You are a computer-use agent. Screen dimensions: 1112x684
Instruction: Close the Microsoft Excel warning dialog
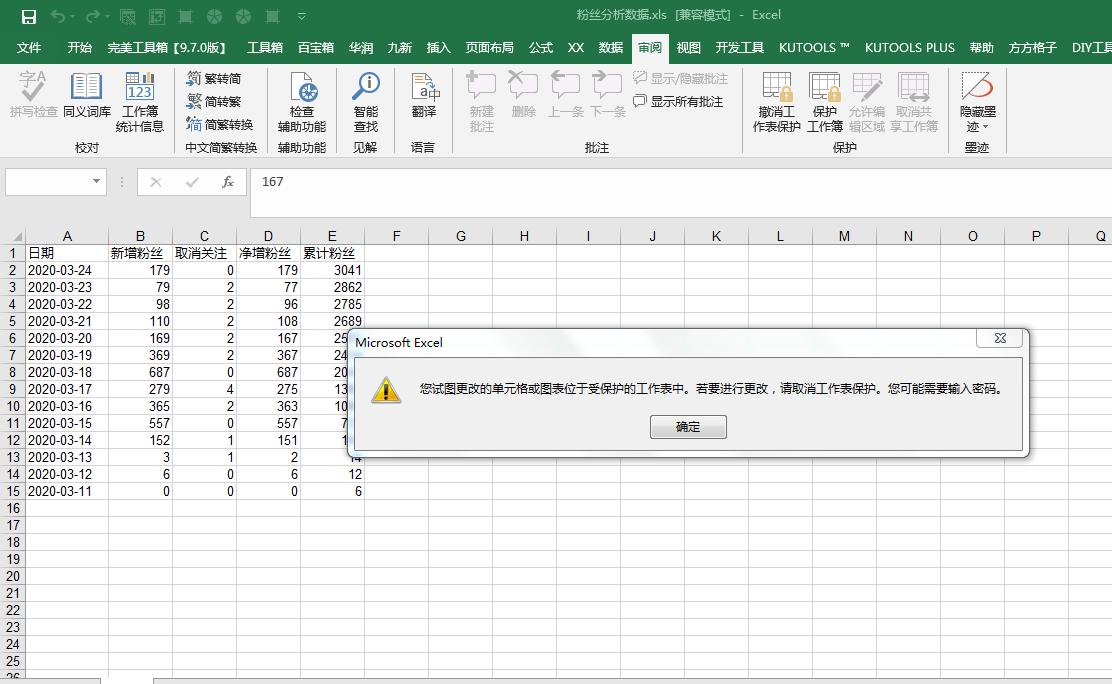[x=1000, y=339]
